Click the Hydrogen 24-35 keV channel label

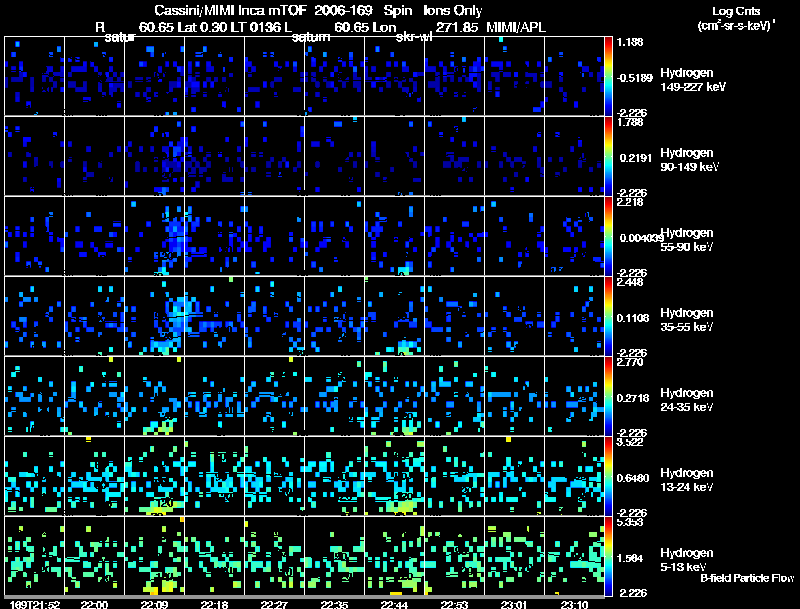pyautogui.click(x=687, y=400)
